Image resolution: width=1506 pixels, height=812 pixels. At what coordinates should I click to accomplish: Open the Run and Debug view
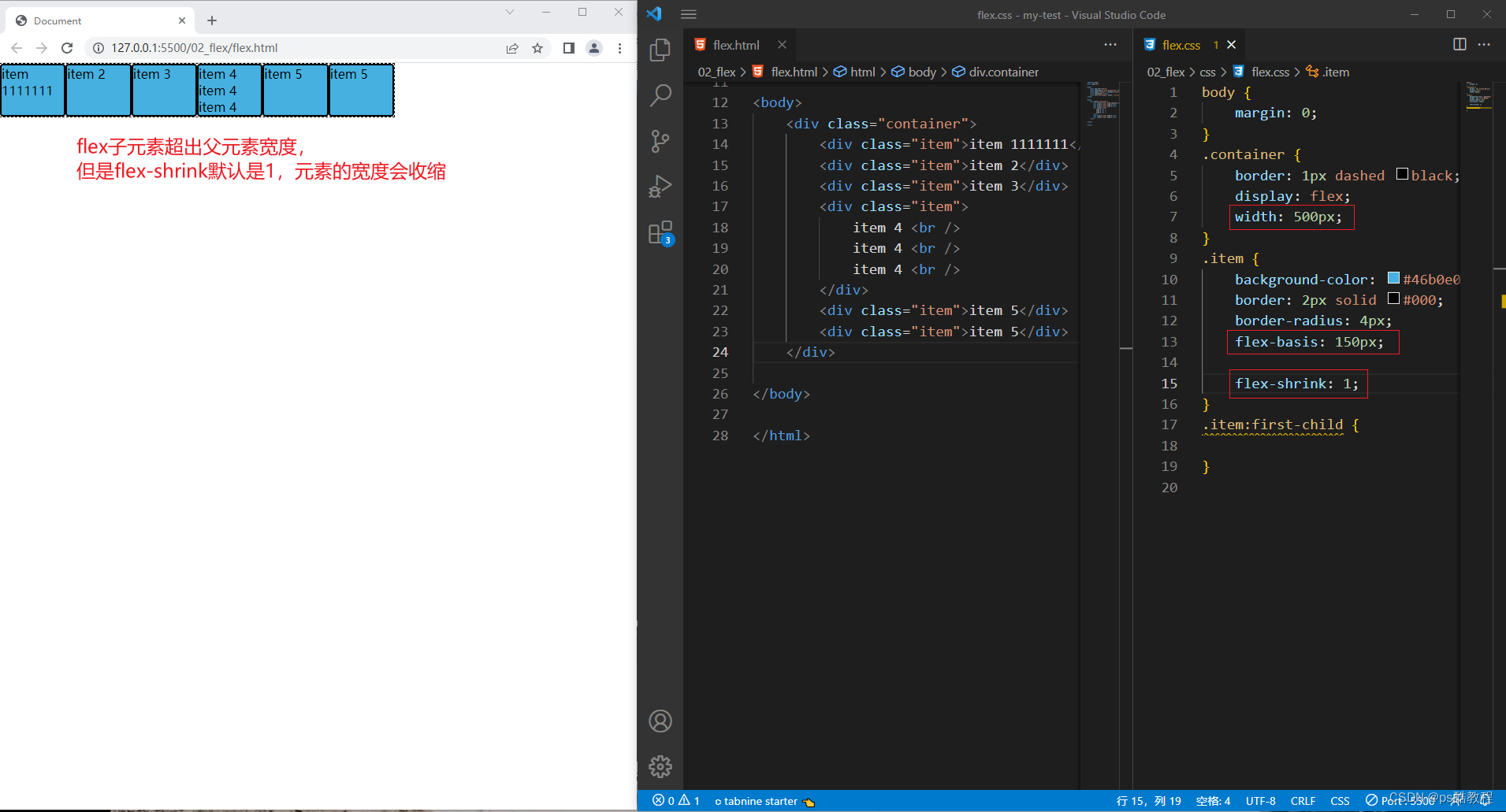tap(660, 187)
